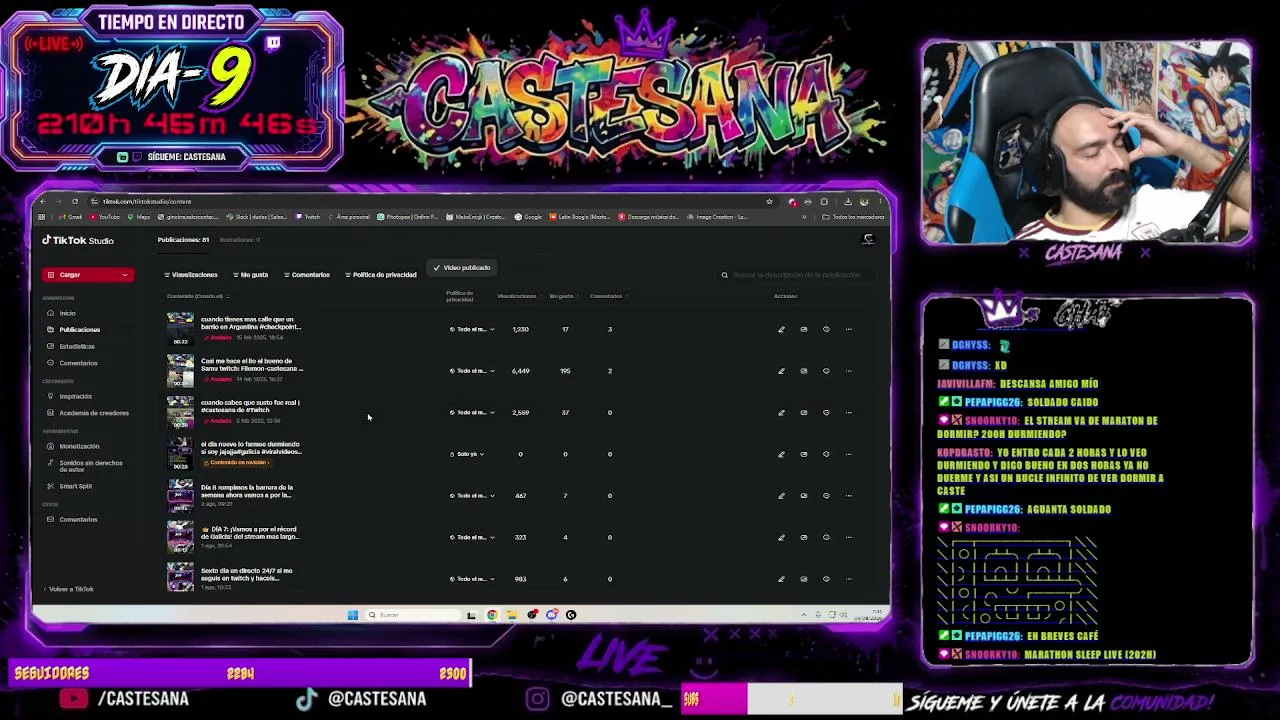
Task: Open thumbnail of 'cuando tienes mas calle' video
Action: (x=180, y=329)
